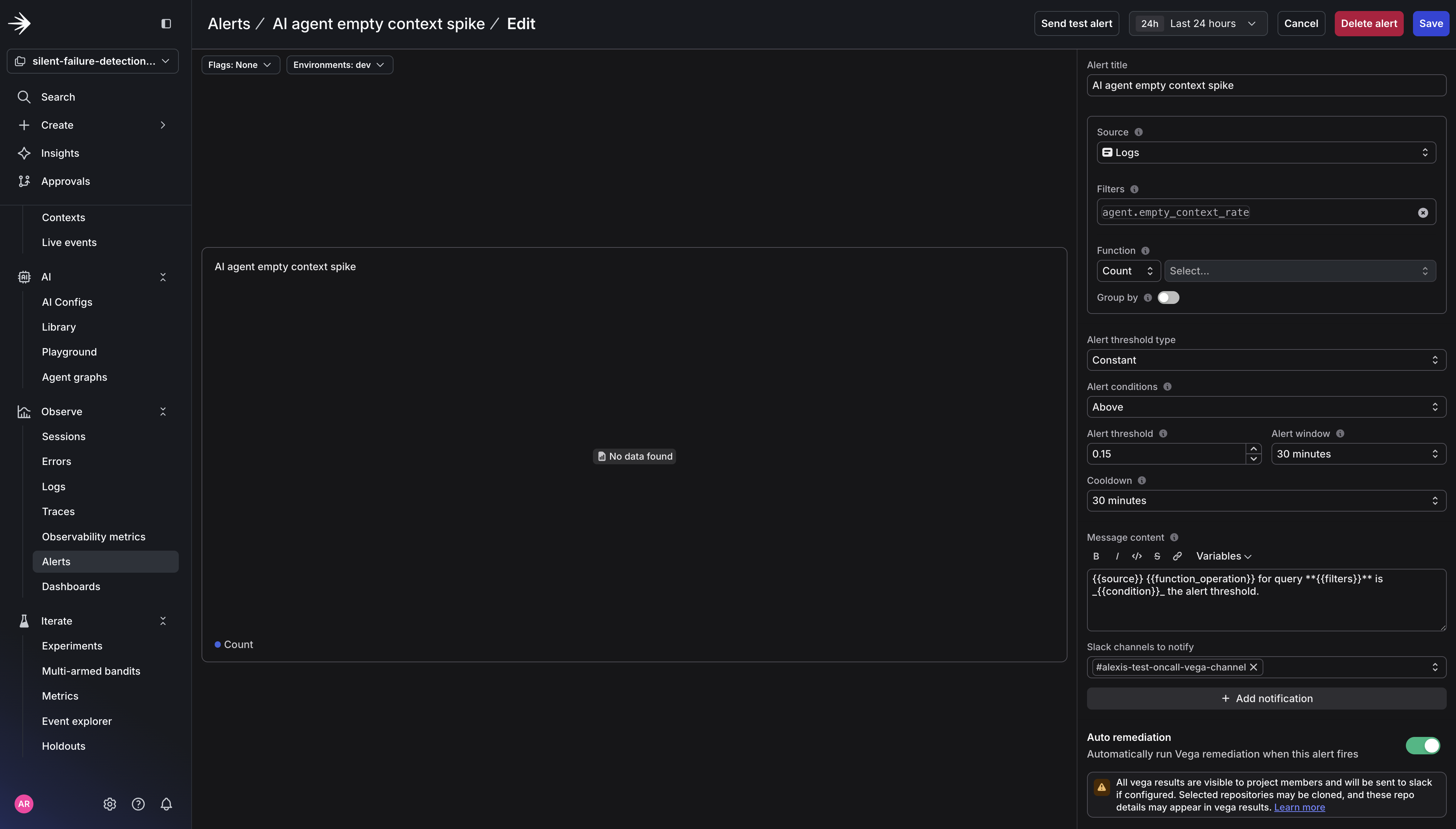Open notifications via the bell icon
Viewport: 1456px width, 829px height.
pyautogui.click(x=166, y=803)
